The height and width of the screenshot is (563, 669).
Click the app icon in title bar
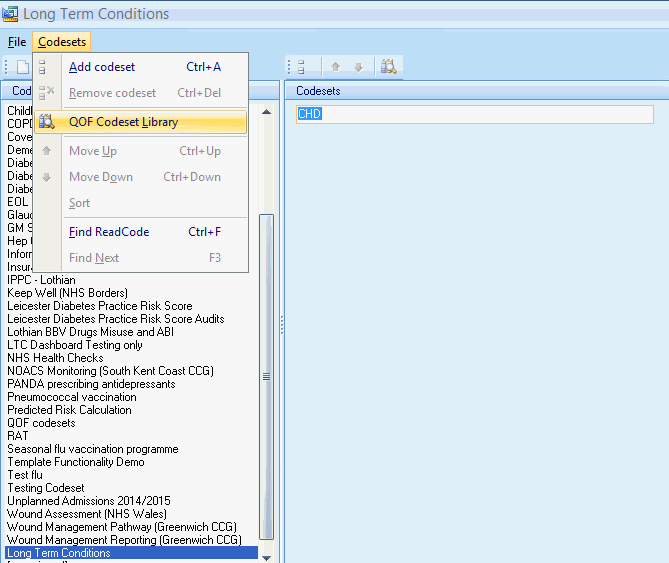(x=10, y=14)
